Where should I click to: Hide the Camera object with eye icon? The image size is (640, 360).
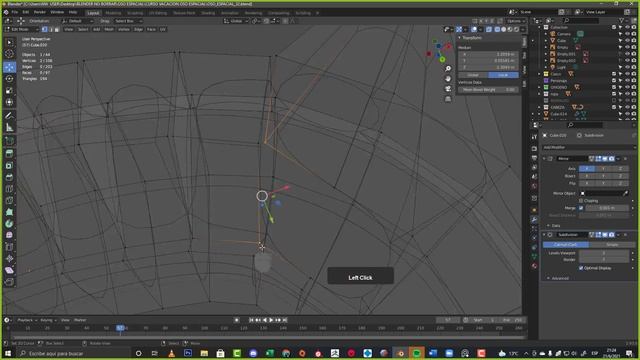pos(627,34)
